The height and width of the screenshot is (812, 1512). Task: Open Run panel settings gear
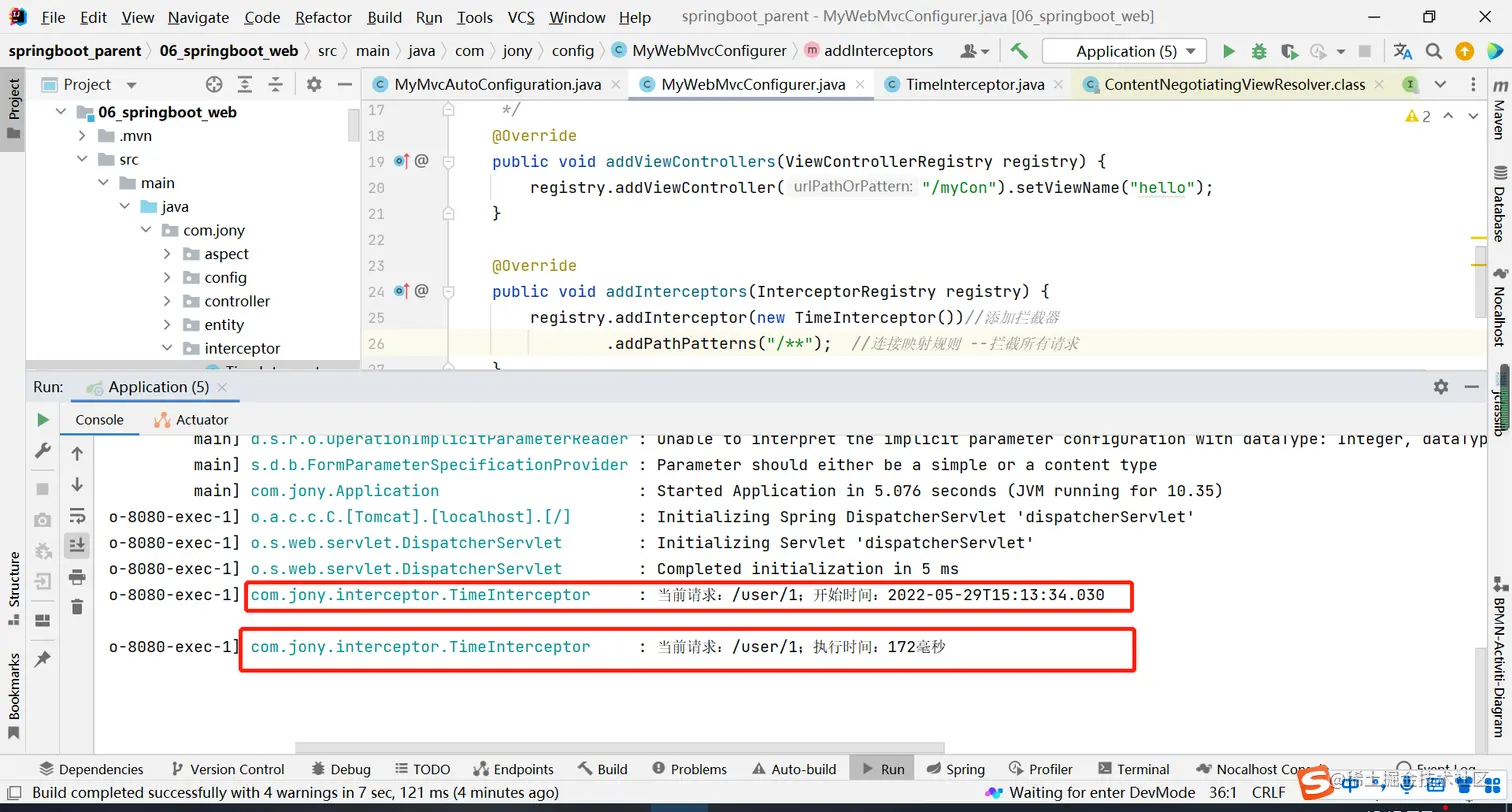(x=1441, y=387)
